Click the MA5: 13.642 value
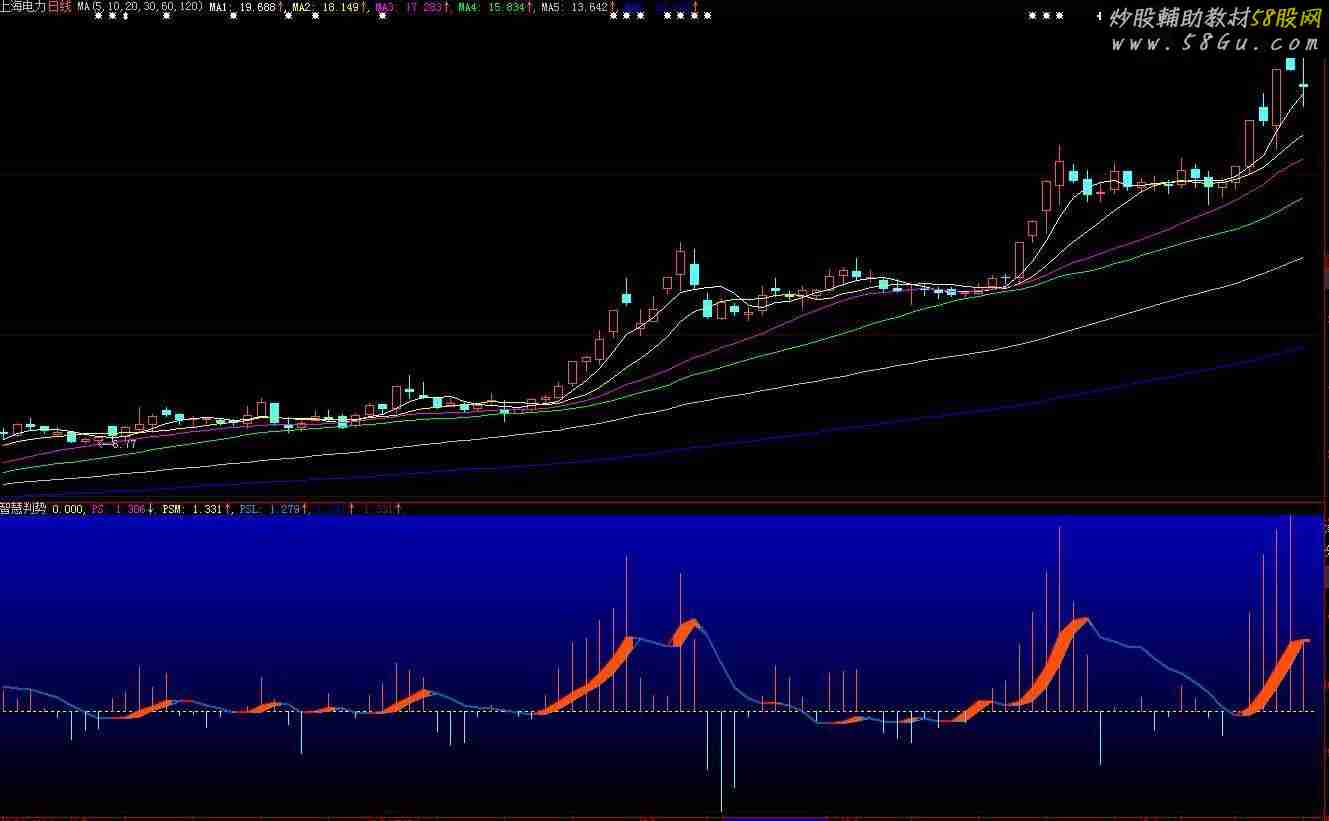Screen dimensions: 1329x821 574,7
